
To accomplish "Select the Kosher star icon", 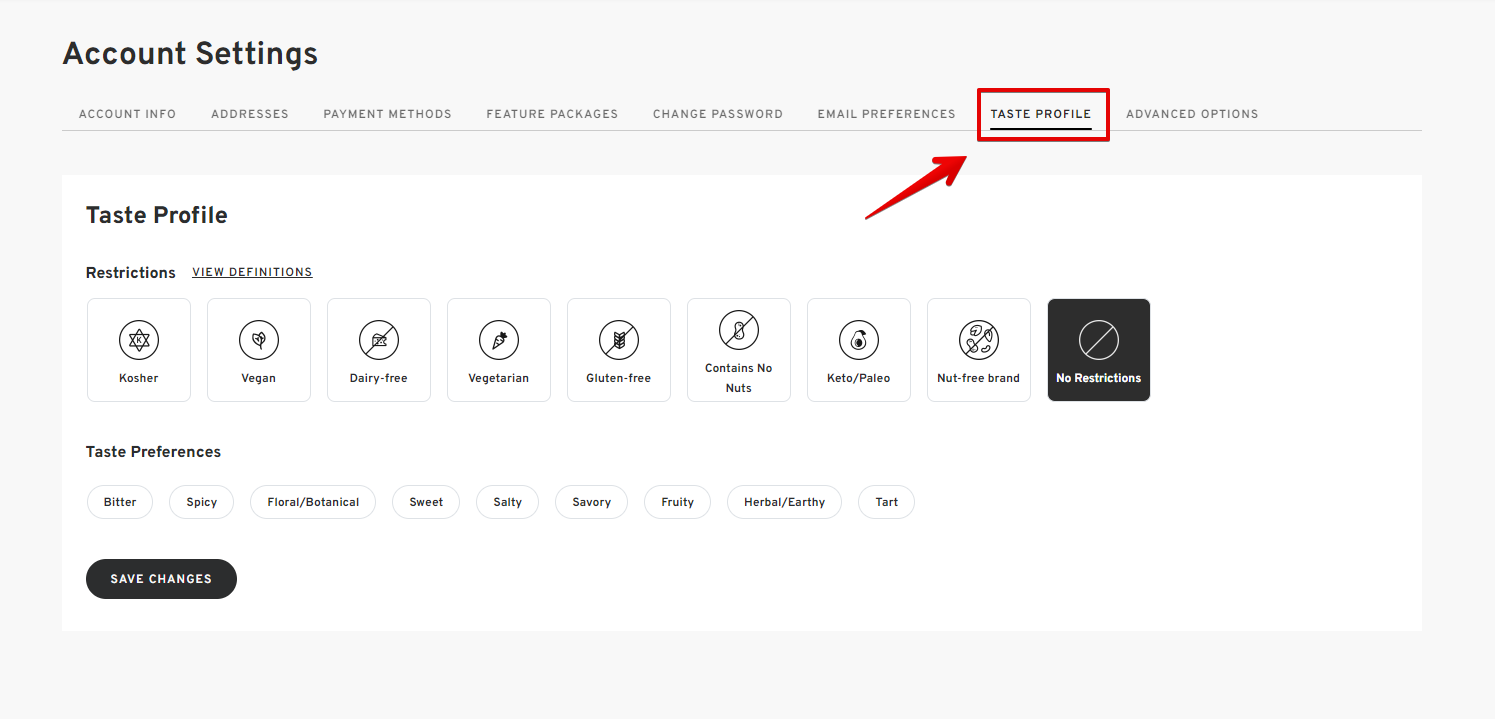I will coord(139,341).
